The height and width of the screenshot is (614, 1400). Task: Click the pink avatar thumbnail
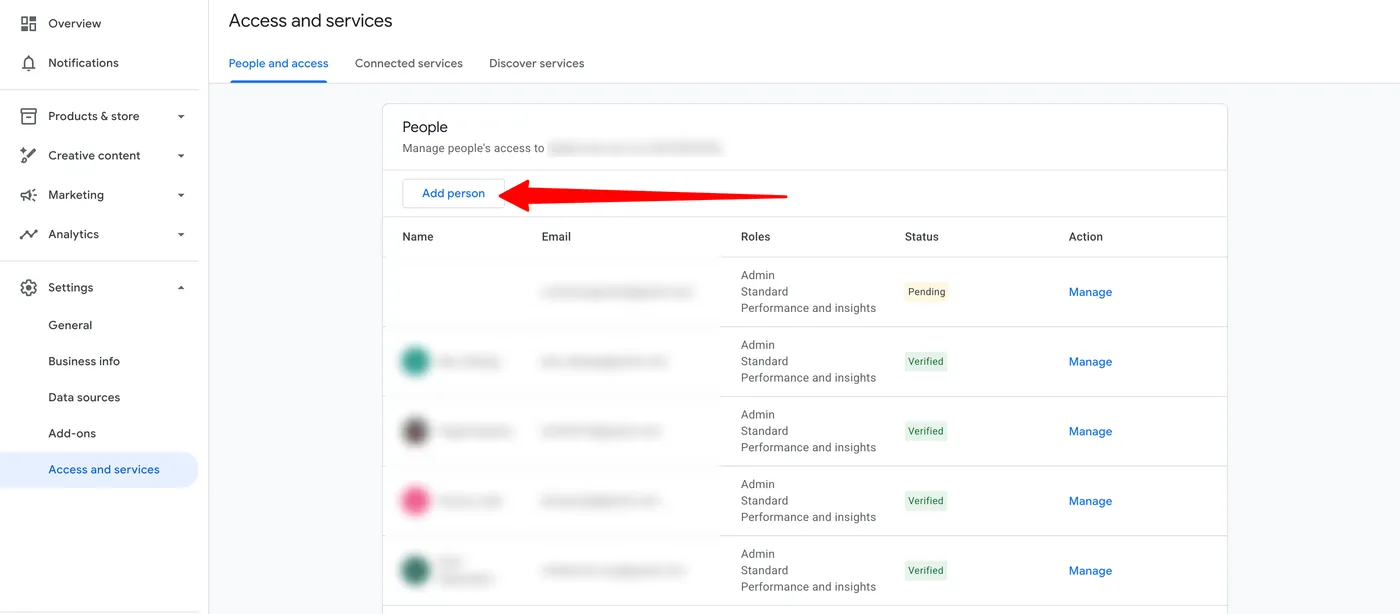(x=415, y=501)
